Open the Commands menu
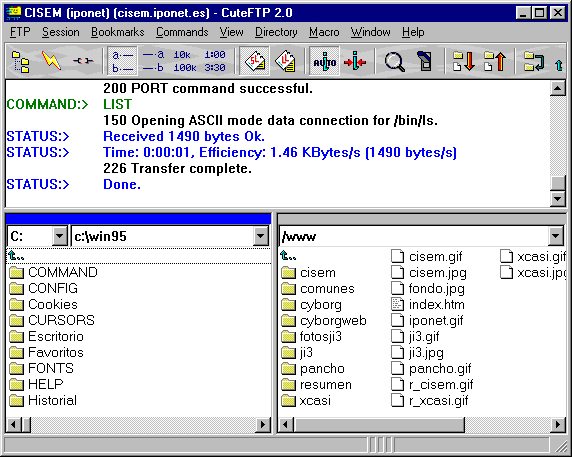This screenshot has height=457, width=572. (x=182, y=32)
